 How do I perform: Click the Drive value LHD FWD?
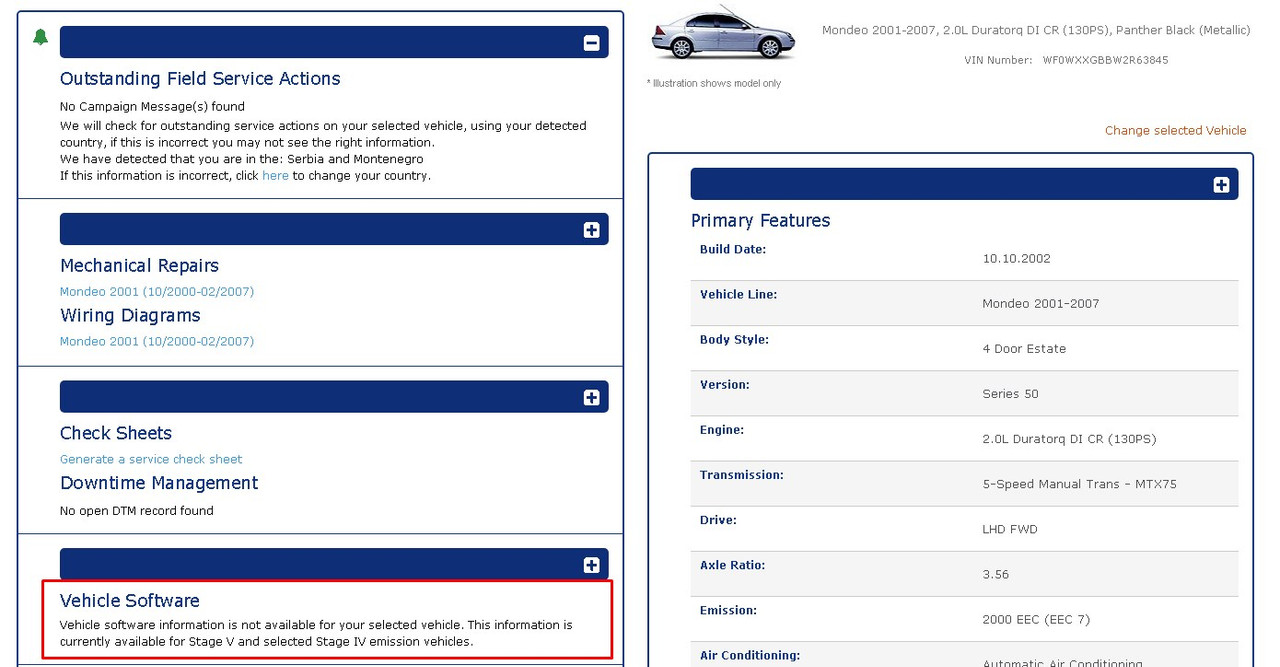(1010, 529)
